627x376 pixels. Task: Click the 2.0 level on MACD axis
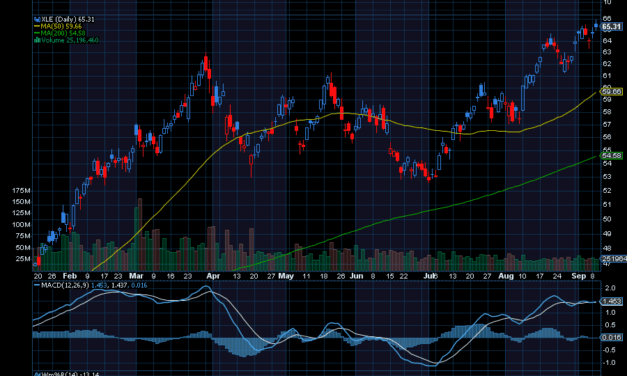(x=610, y=288)
